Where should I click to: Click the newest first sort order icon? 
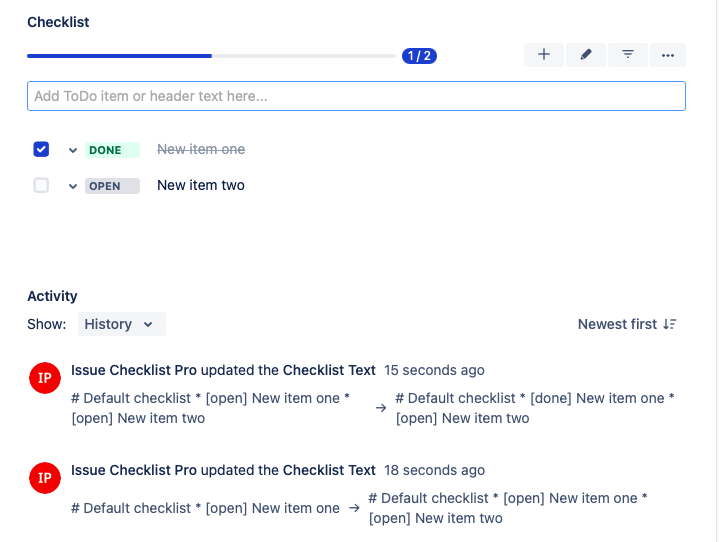(x=670, y=324)
